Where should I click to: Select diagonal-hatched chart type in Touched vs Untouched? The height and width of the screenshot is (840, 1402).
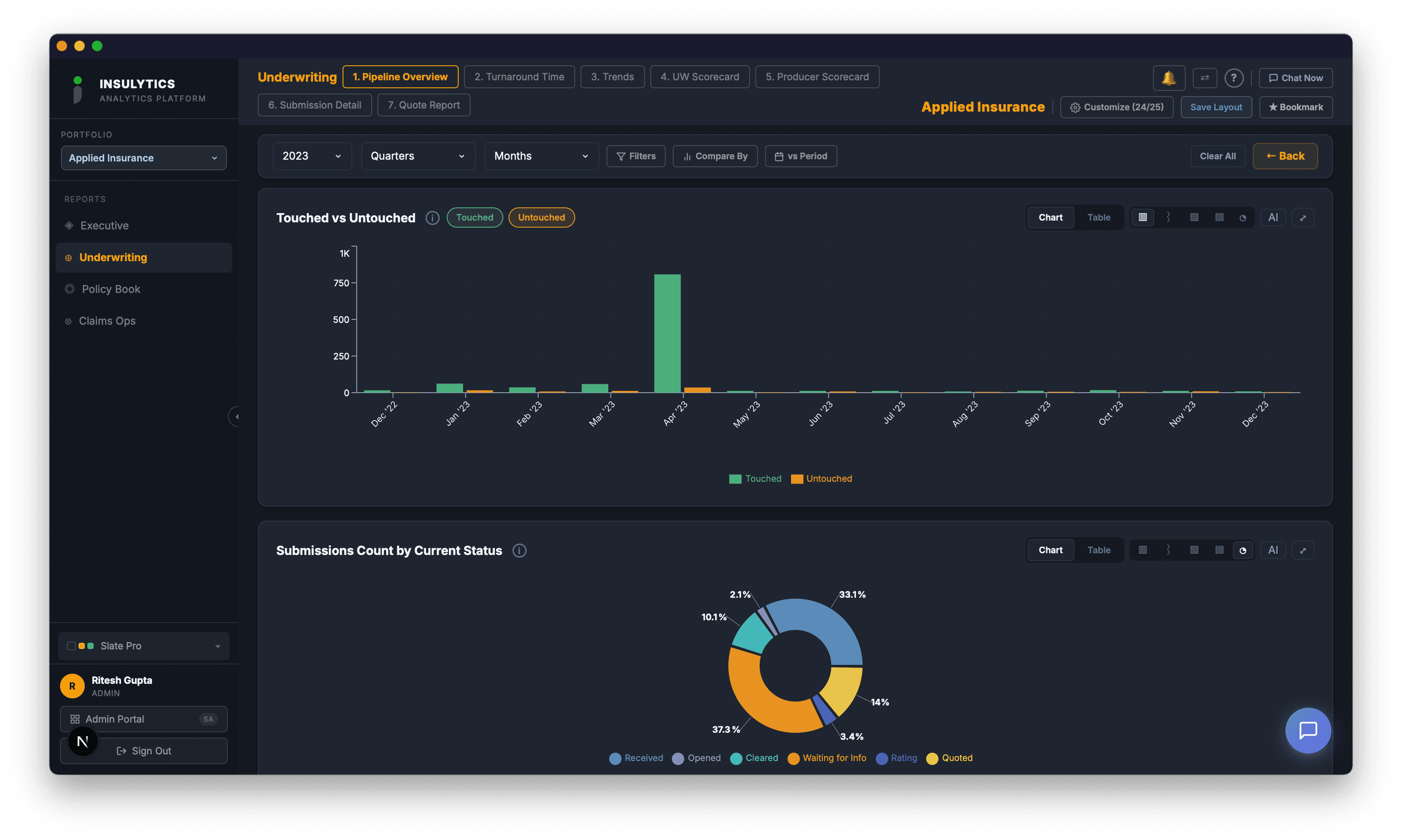pos(1194,217)
